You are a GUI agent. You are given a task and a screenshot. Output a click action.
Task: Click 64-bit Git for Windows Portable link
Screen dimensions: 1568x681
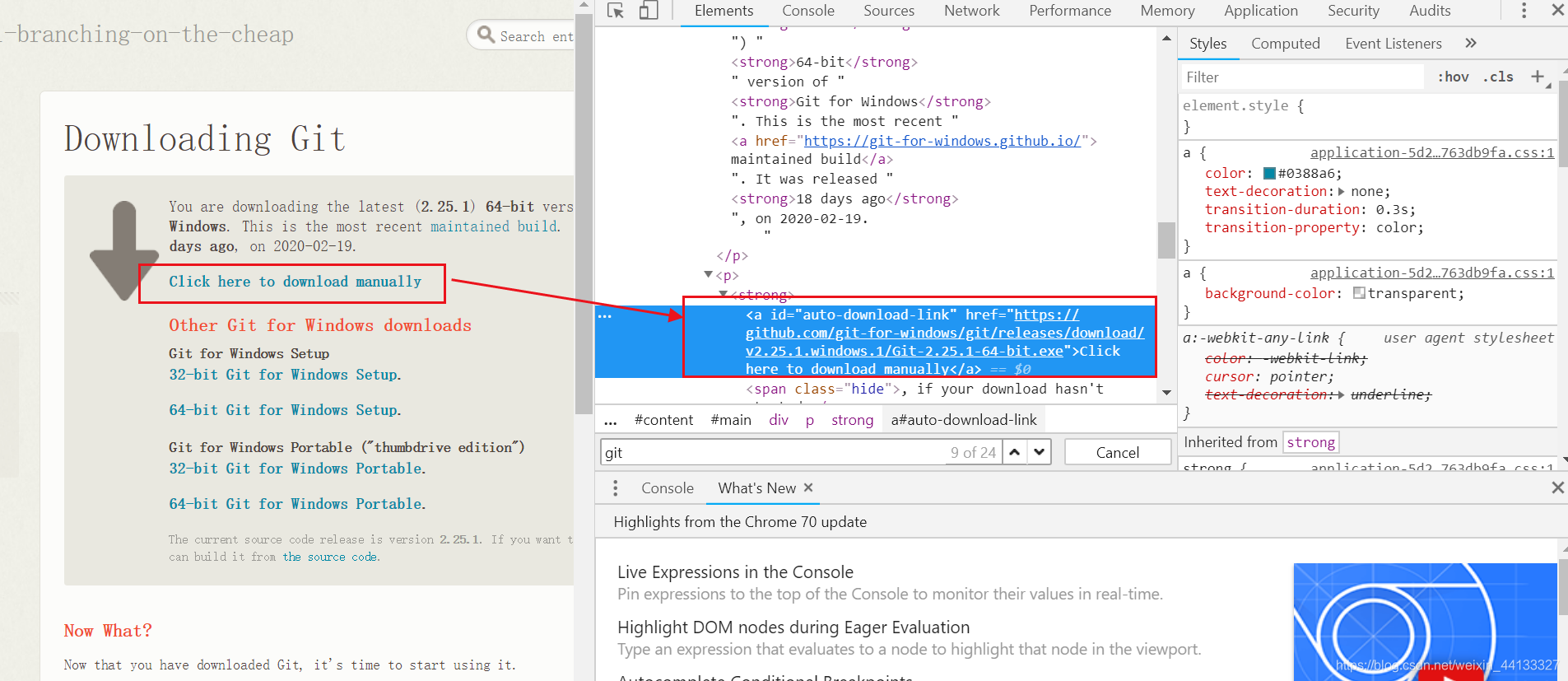tap(296, 504)
